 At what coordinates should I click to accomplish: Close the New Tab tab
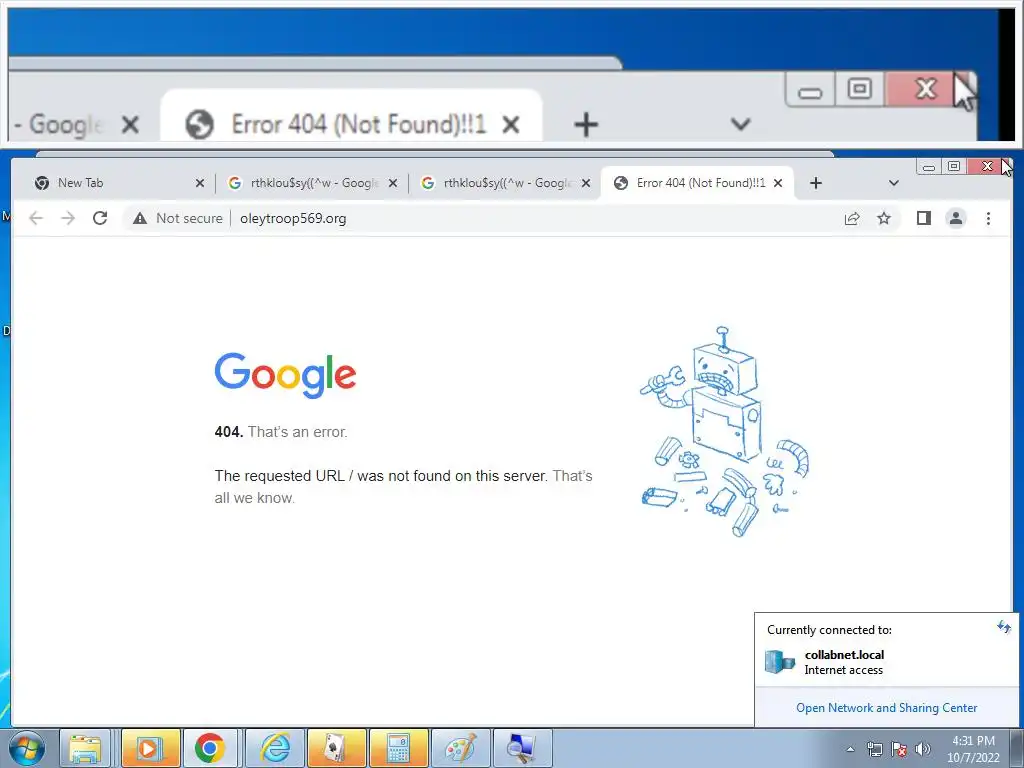pyautogui.click(x=200, y=184)
